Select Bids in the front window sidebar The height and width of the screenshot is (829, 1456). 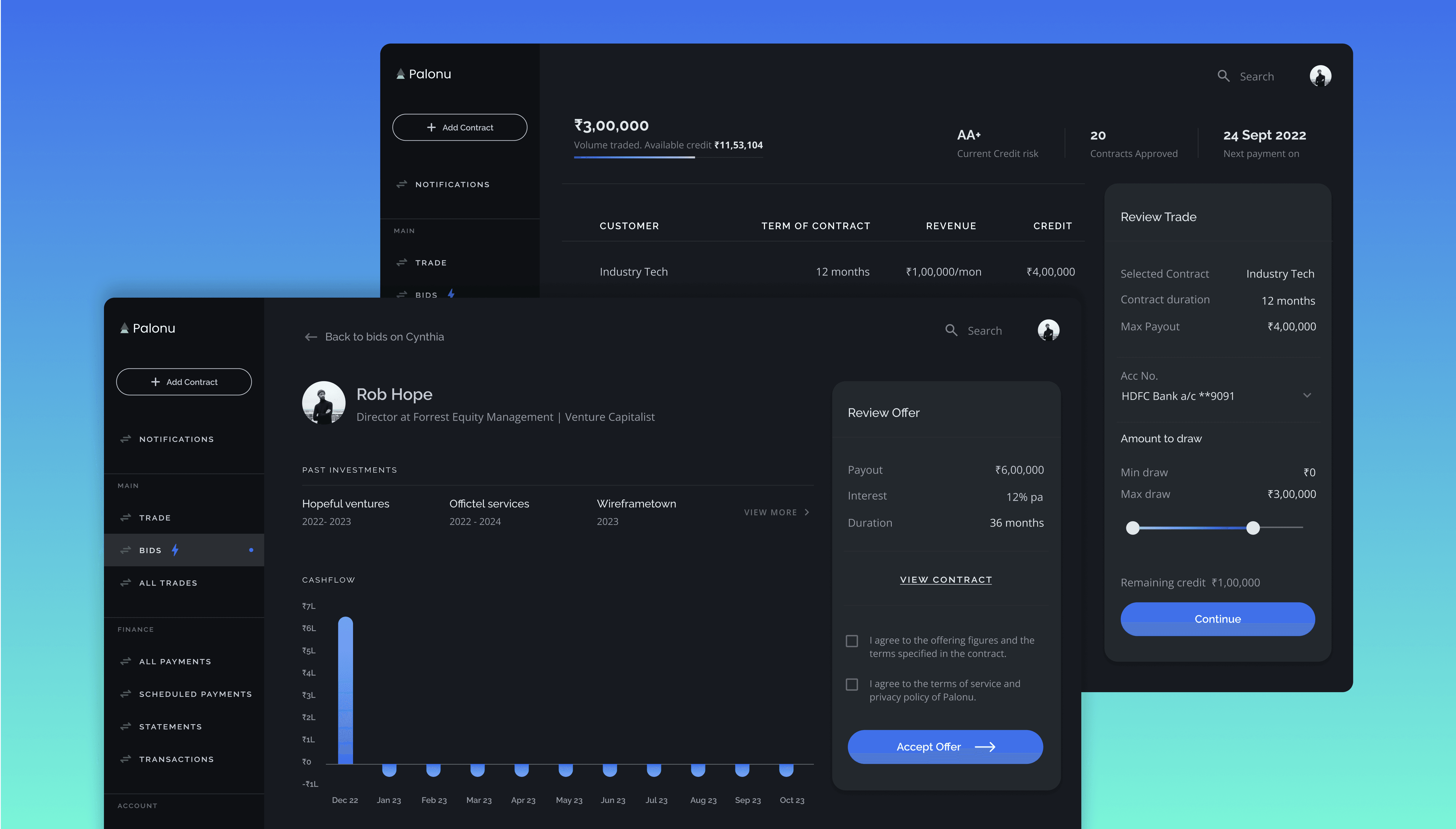click(x=184, y=550)
